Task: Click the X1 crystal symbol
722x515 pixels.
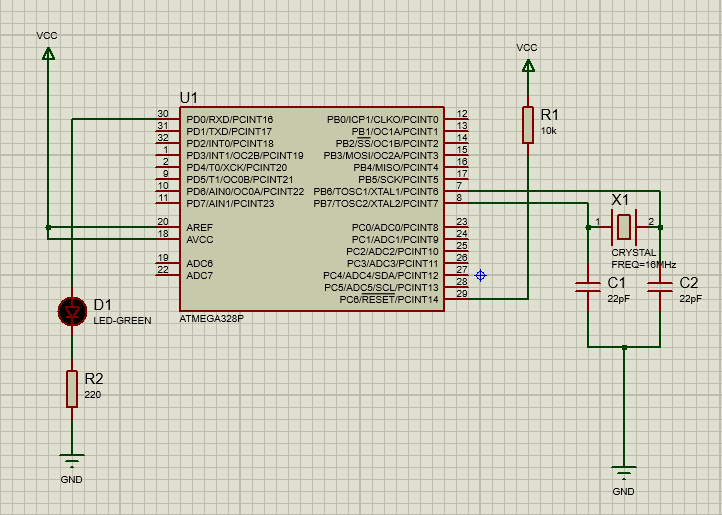Action: [624, 227]
